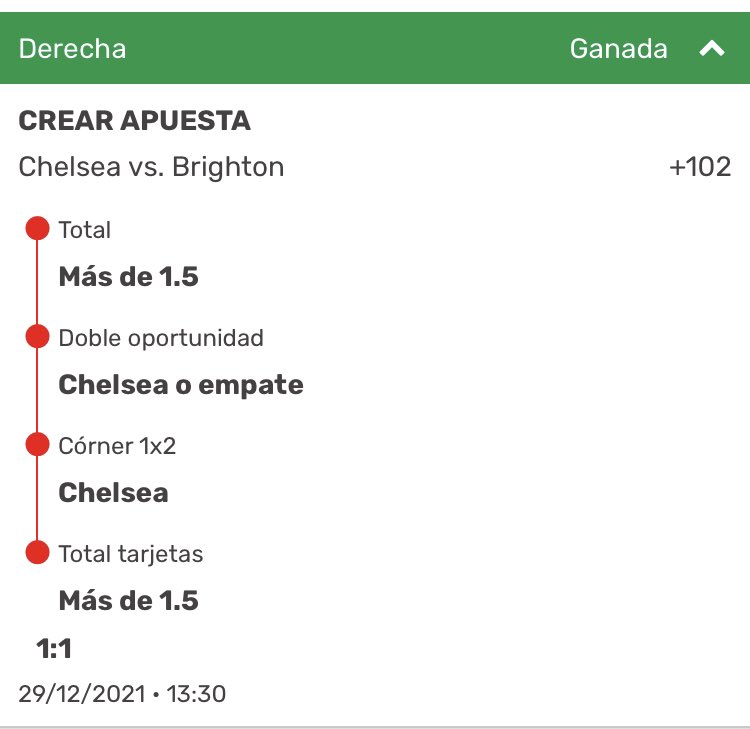Click the +102 odds value
The width and height of the screenshot is (750, 729).
[700, 167]
